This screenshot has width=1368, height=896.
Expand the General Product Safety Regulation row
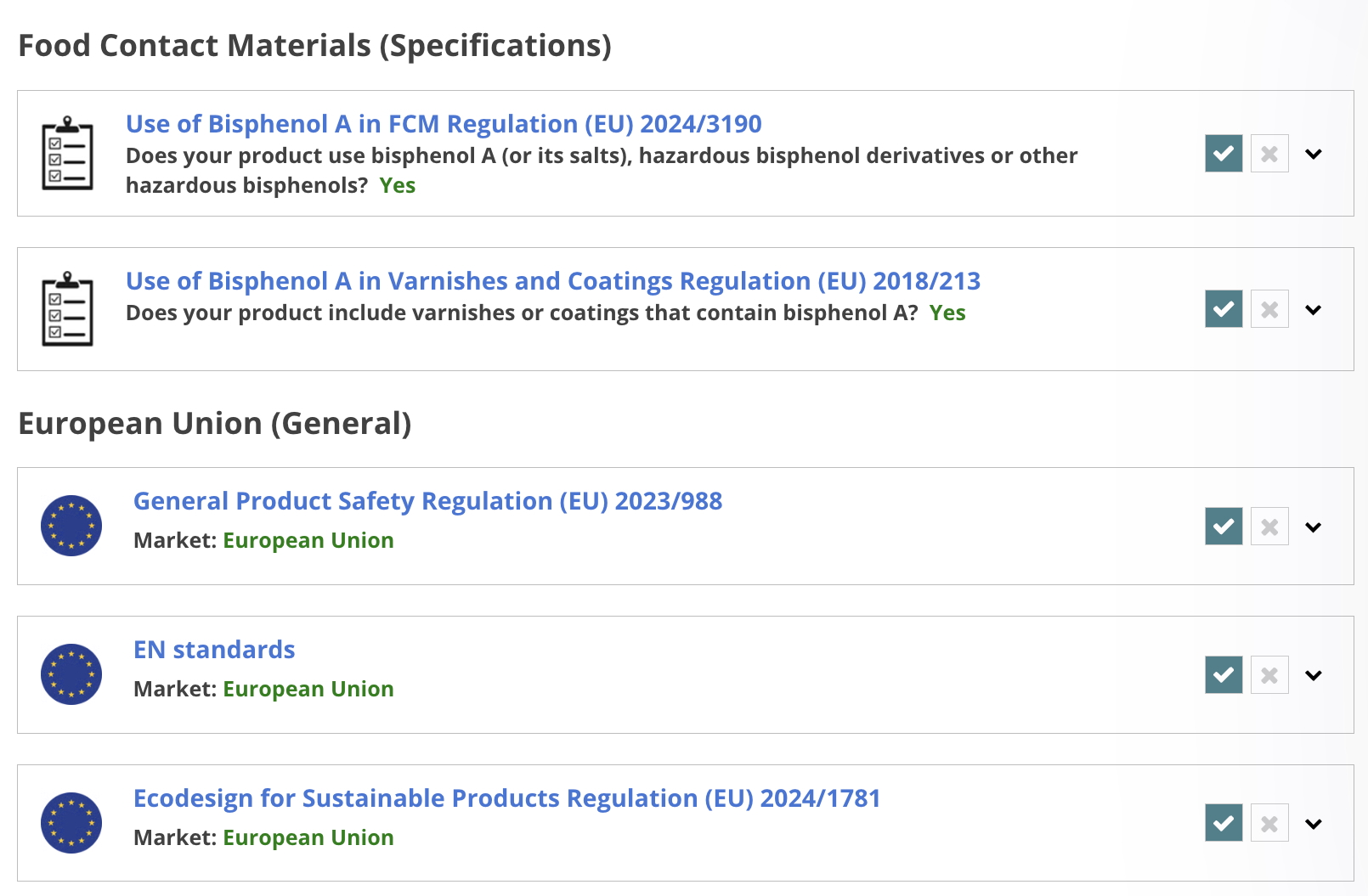1314,527
